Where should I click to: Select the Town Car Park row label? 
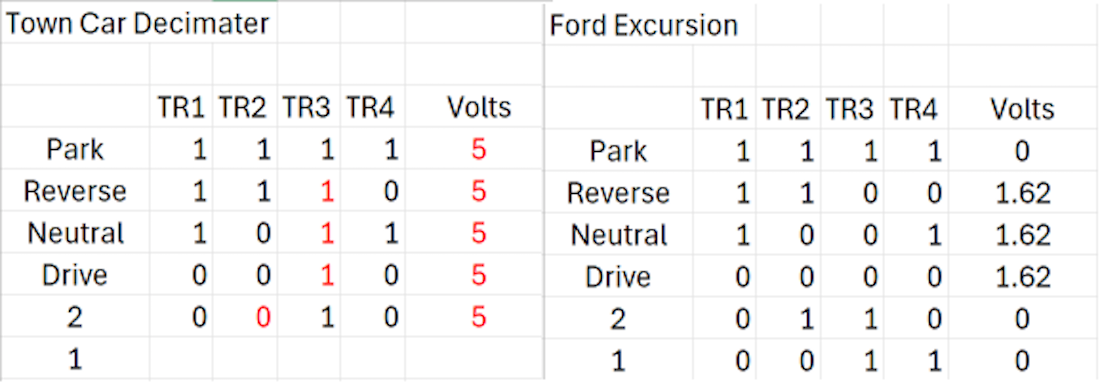click(75, 149)
